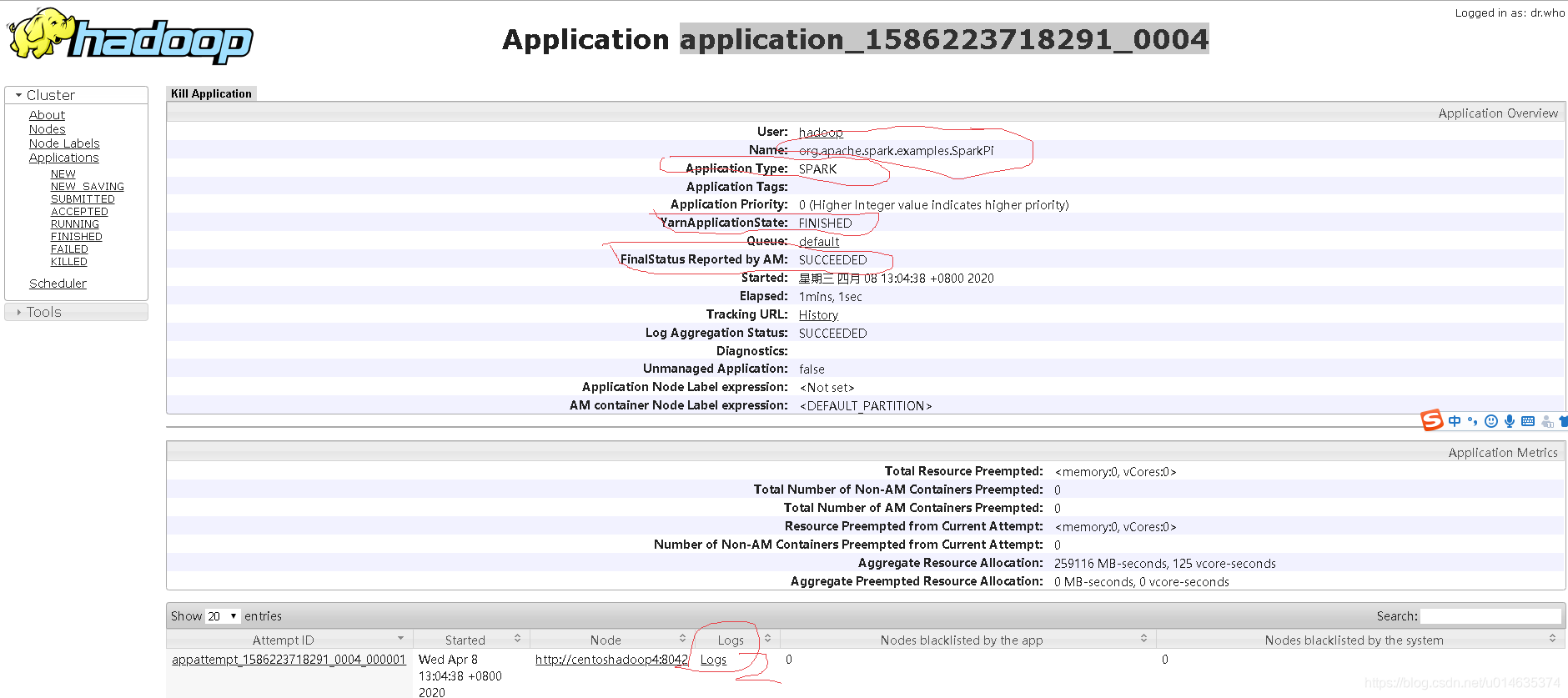The height and width of the screenshot is (698, 1568).
Task: Filter applications by ACCEPTED state
Action: [79, 212]
